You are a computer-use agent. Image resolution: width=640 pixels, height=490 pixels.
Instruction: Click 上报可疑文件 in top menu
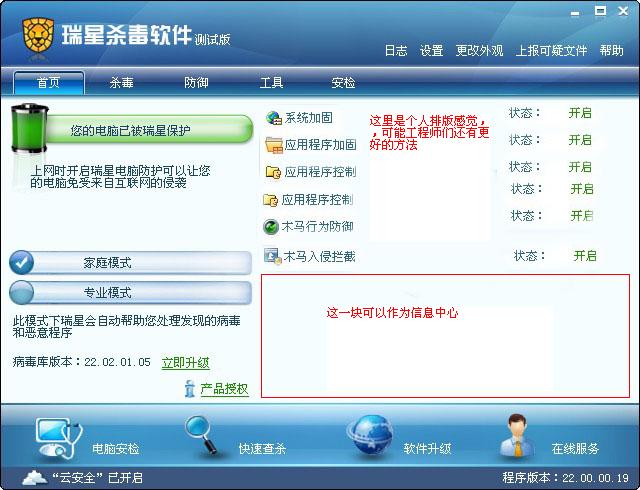[551, 51]
